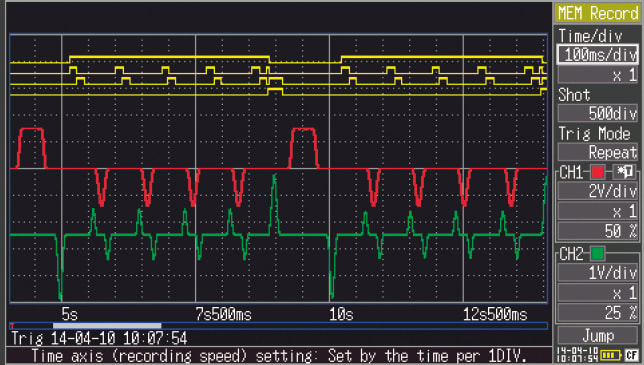
Task: Select the time axis x 1 magnification
Action: (598, 75)
